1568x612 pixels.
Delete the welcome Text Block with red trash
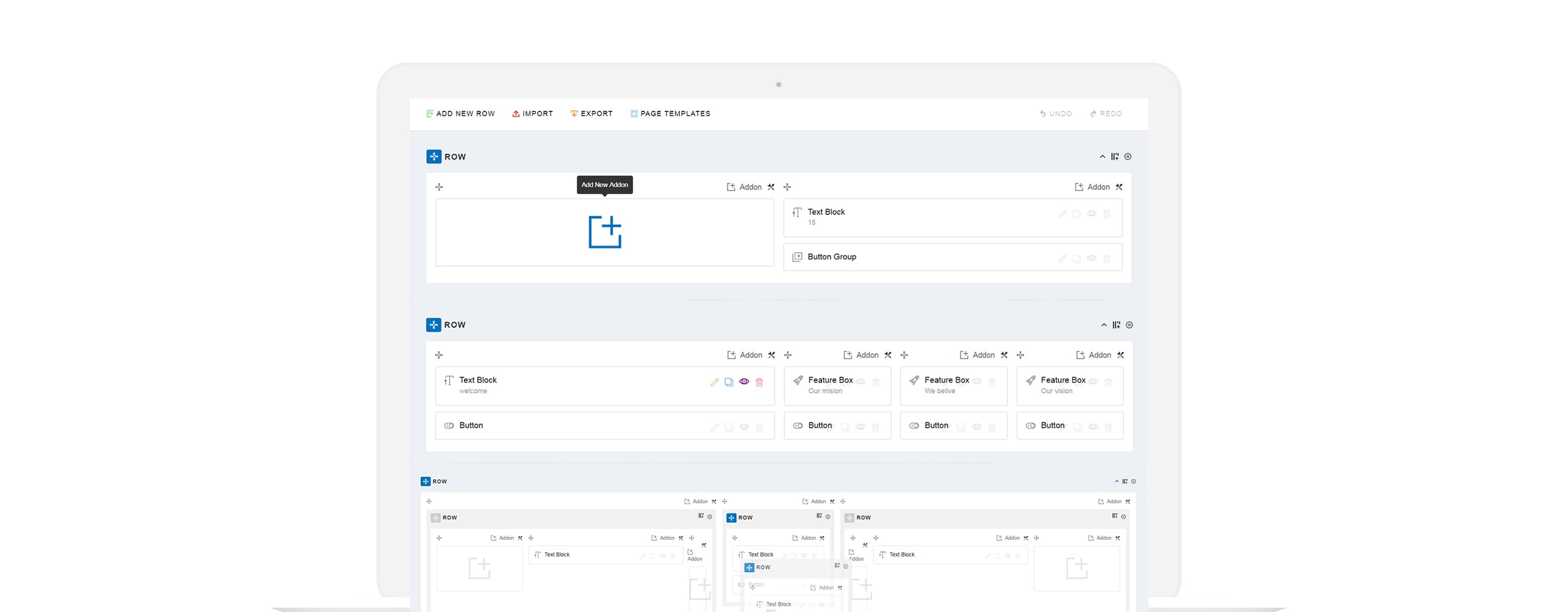759,382
